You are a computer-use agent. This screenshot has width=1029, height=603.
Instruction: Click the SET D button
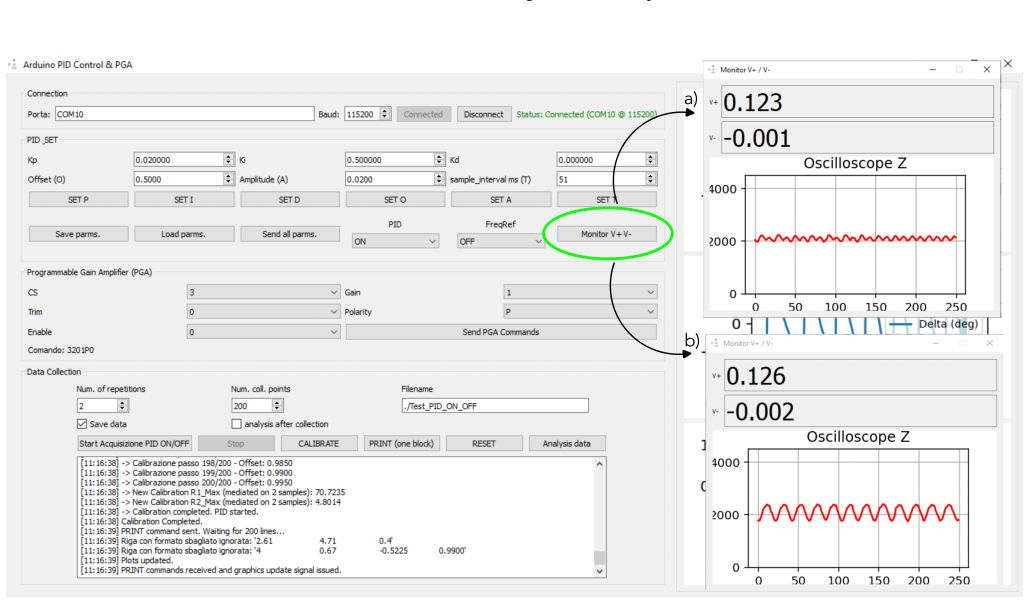pyautogui.click(x=289, y=199)
